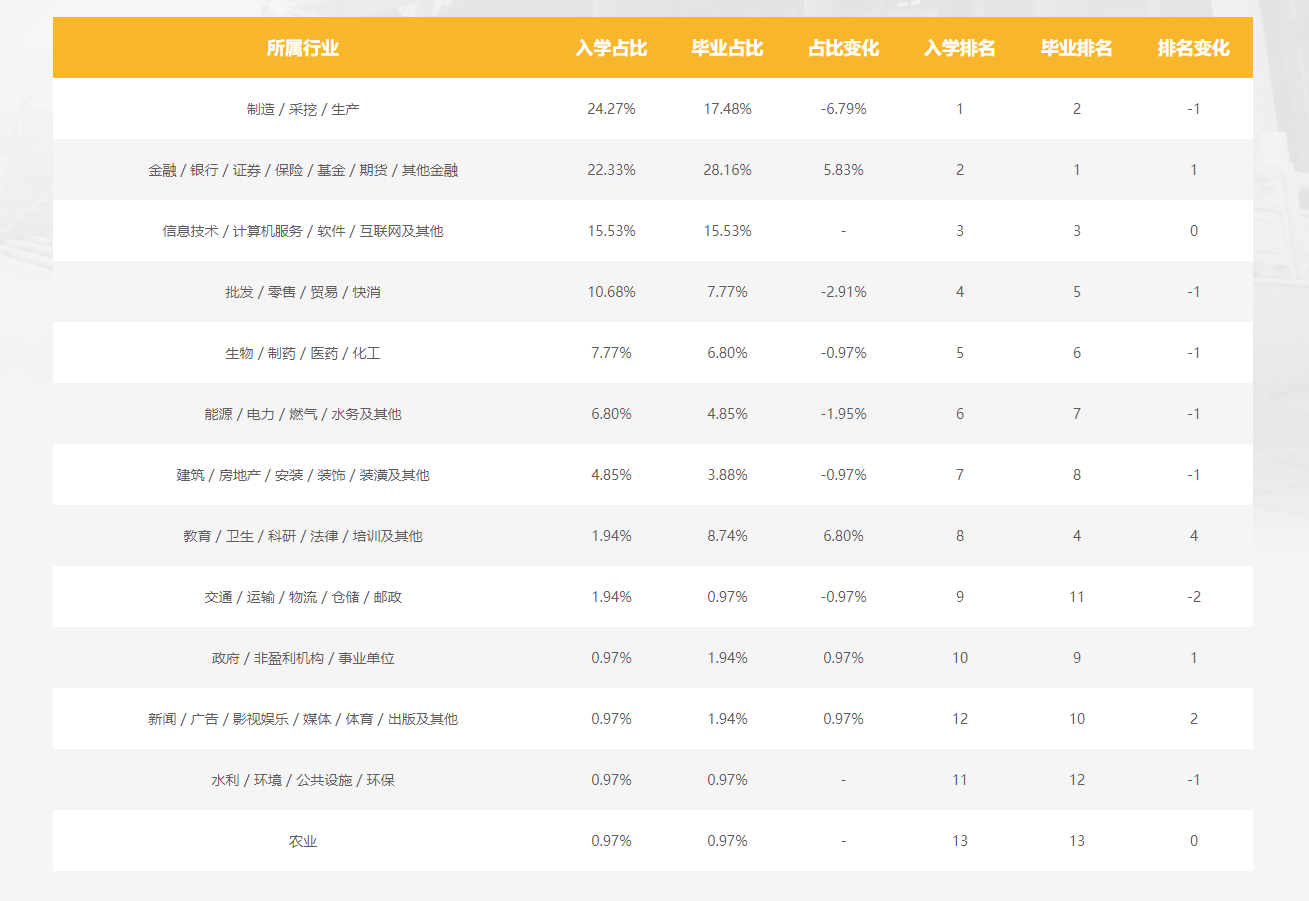Select the 排名变化 header cell
This screenshot has height=901, width=1309.
tap(1193, 48)
